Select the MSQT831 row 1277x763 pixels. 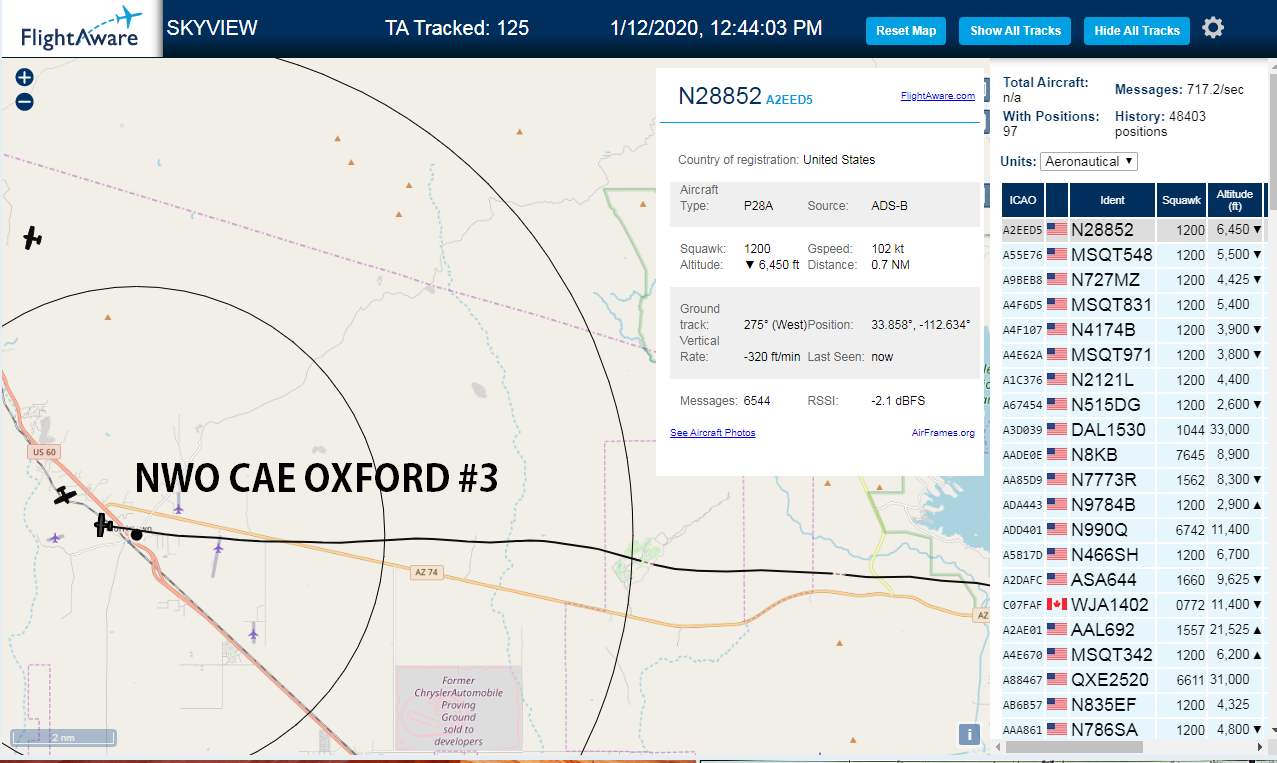tap(1133, 304)
